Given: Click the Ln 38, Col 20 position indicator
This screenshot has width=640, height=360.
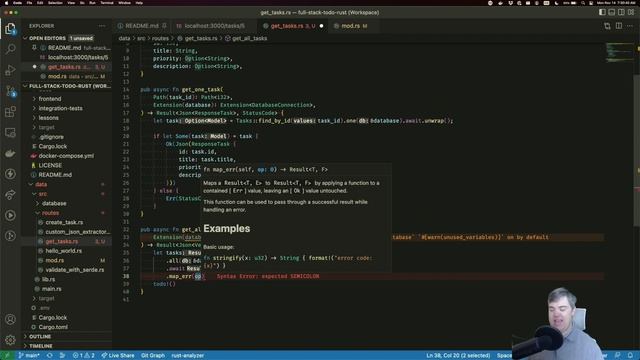Looking at the screenshot, I should pyautogui.click(x=458, y=356).
